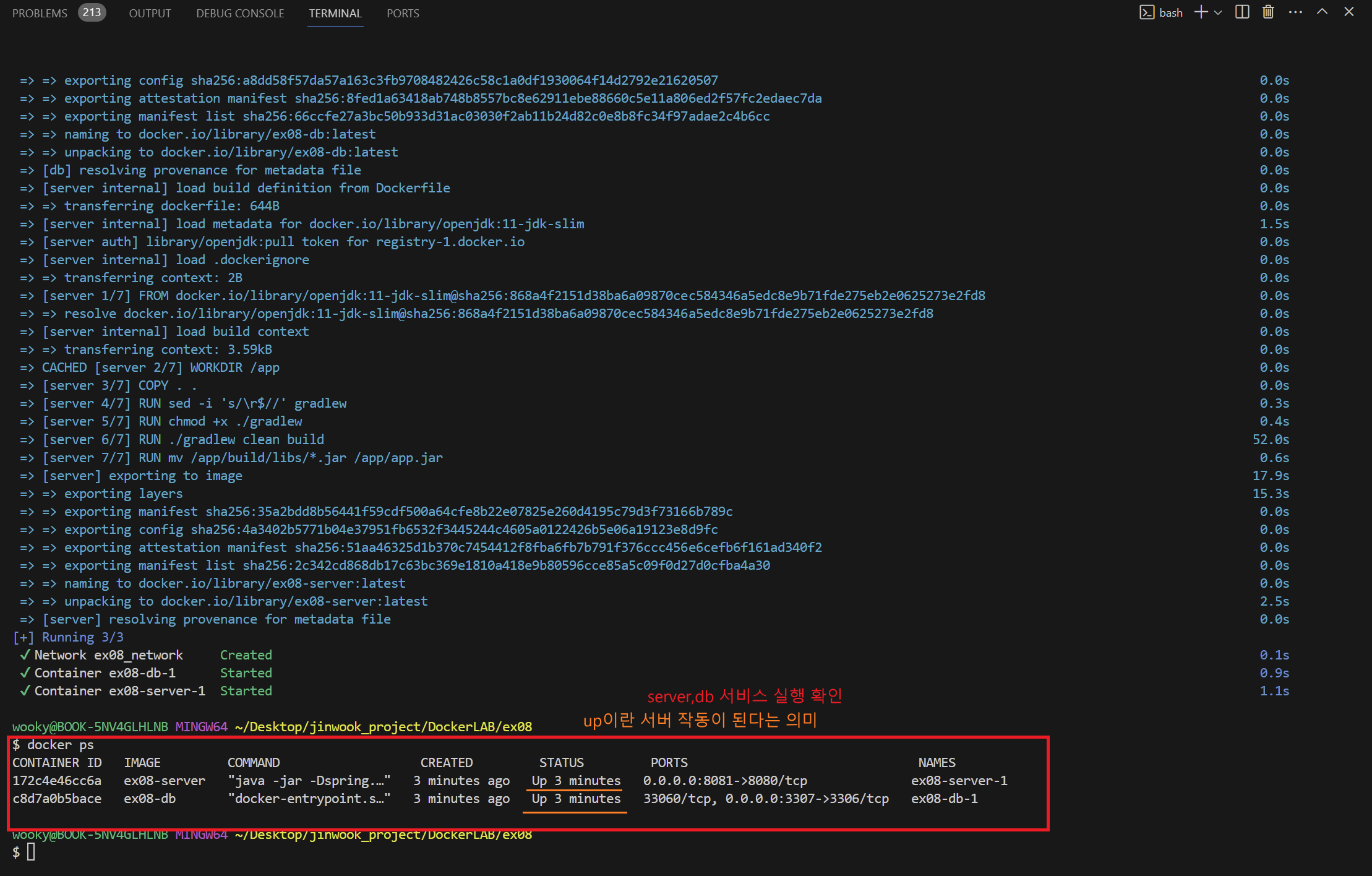1372x876 pixels.
Task: Click the 213 problems count badge
Action: [92, 12]
